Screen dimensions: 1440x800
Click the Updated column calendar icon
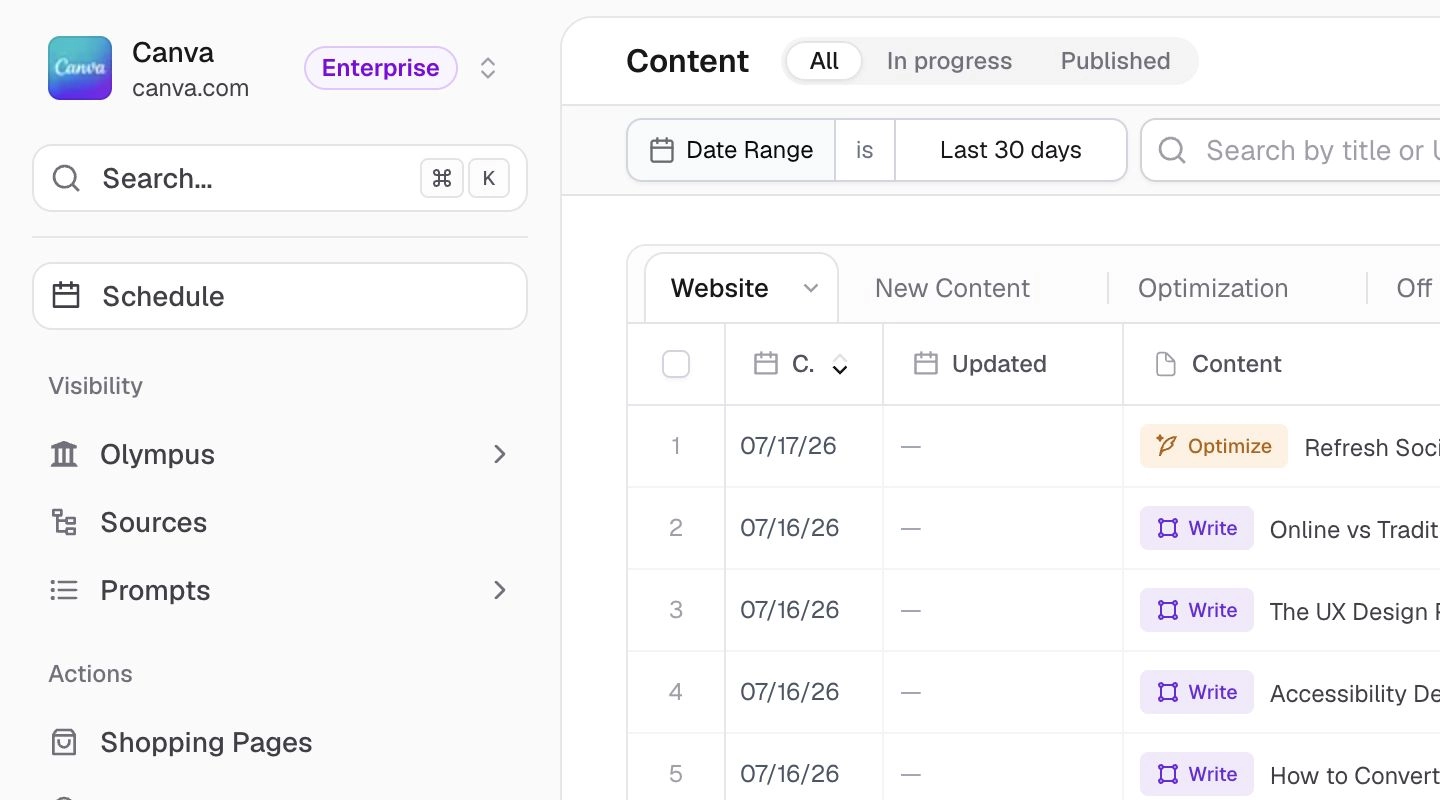[x=926, y=364]
